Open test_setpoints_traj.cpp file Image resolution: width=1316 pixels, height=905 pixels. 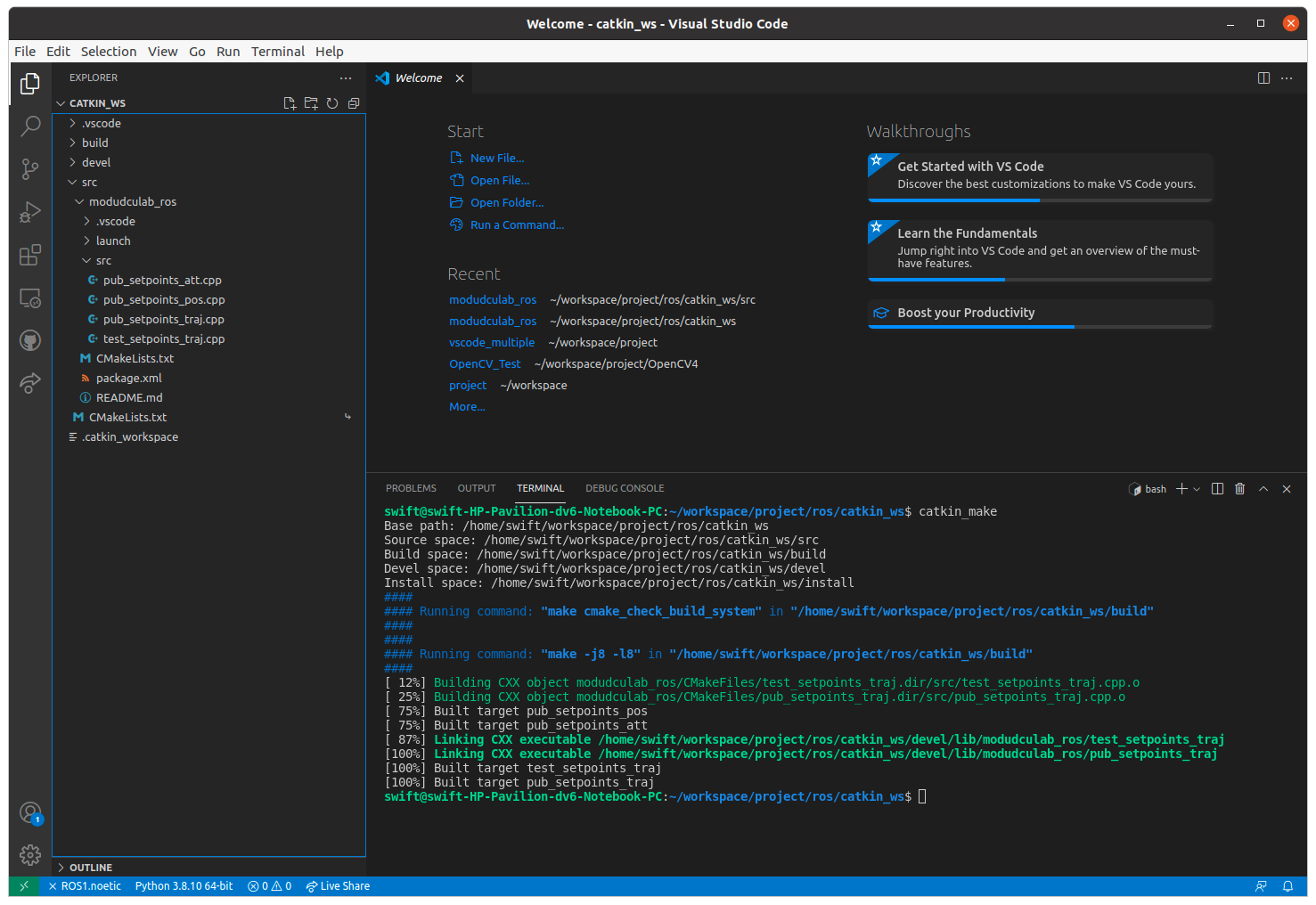208,338
